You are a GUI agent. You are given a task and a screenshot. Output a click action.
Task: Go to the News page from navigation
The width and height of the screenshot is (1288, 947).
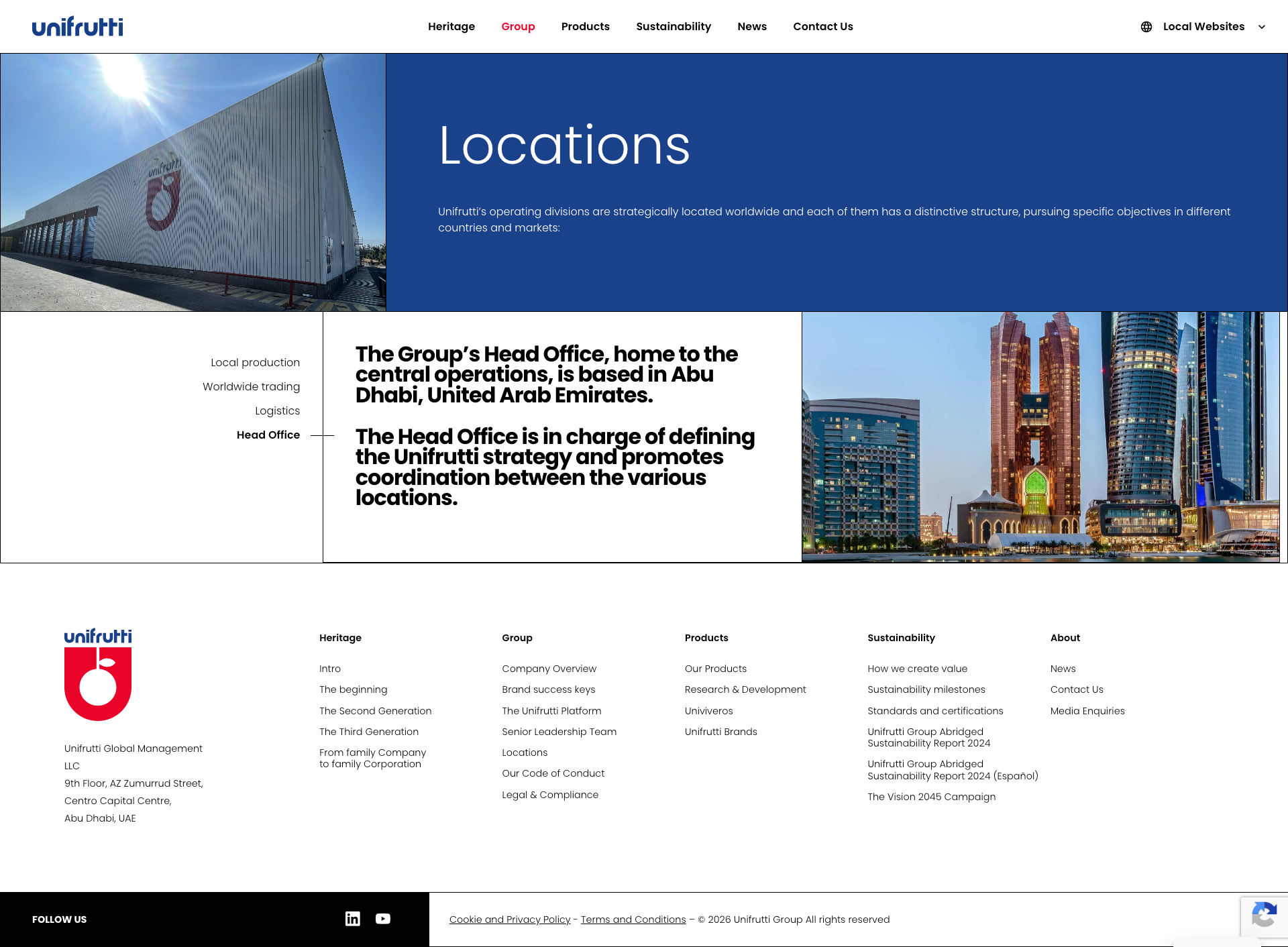tap(752, 27)
